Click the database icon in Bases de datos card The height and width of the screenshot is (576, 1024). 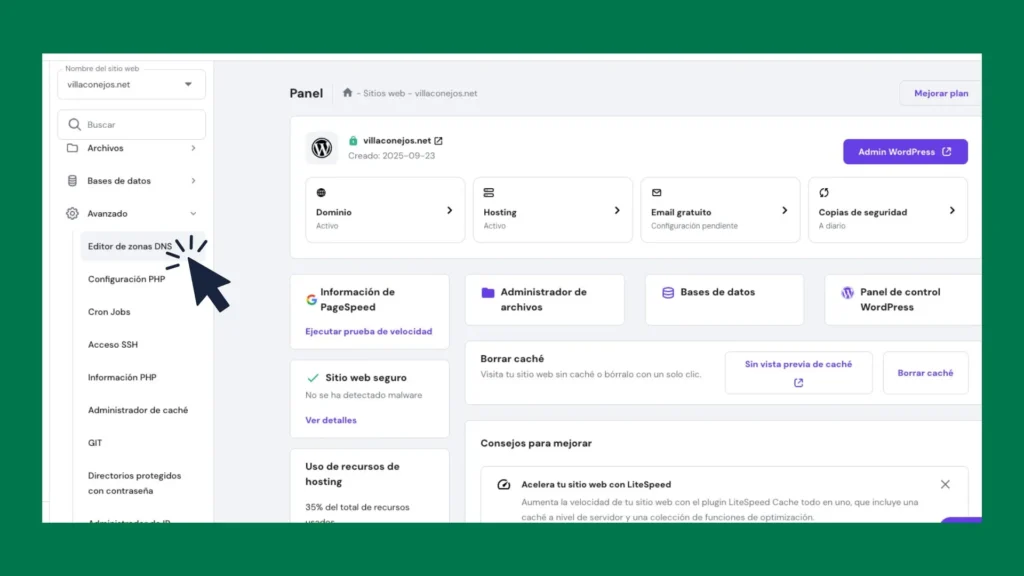click(x=668, y=293)
